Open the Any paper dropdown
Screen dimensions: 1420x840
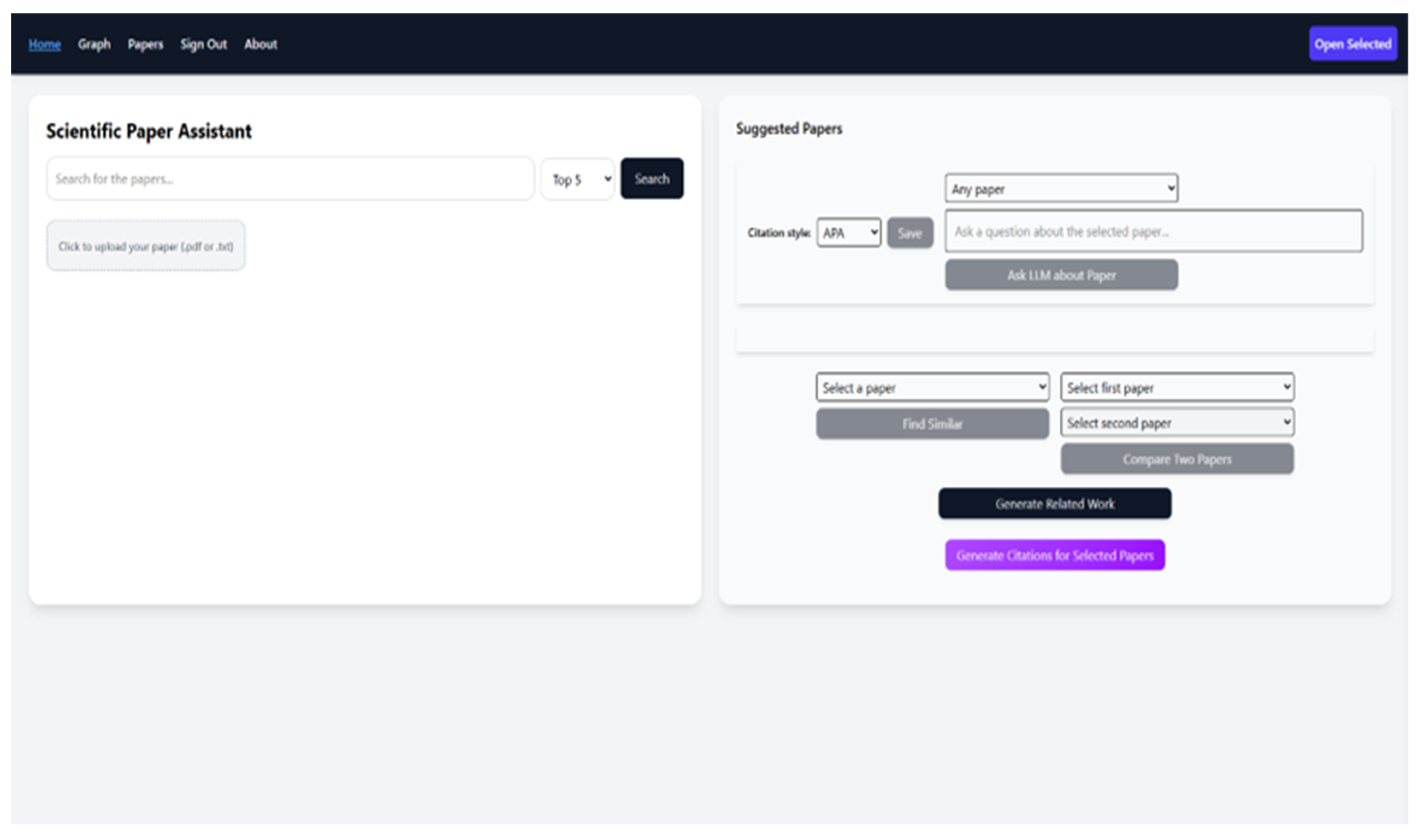pyautogui.click(x=1061, y=189)
